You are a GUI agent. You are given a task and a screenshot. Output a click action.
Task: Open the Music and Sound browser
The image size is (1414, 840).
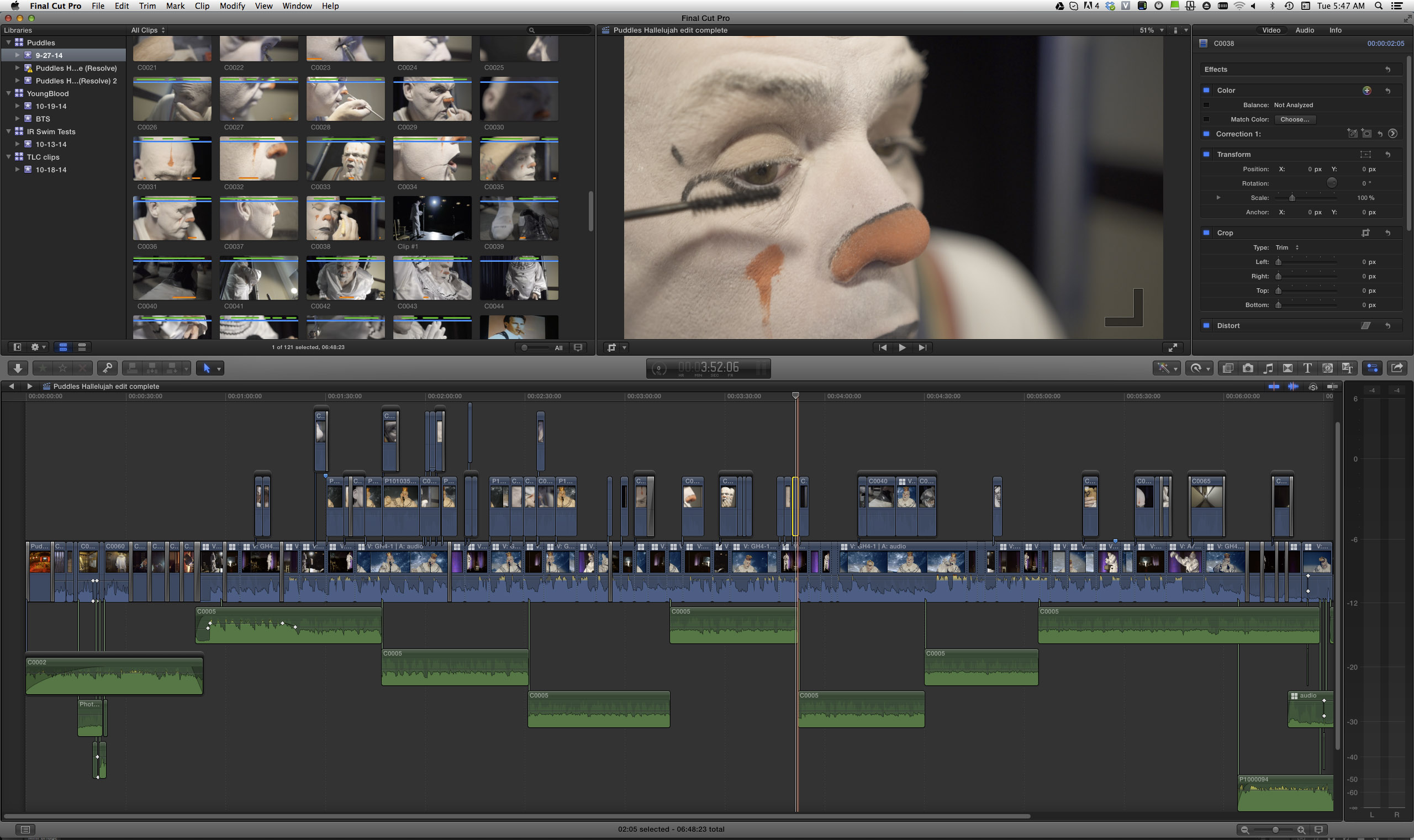tap(1268, 368)
